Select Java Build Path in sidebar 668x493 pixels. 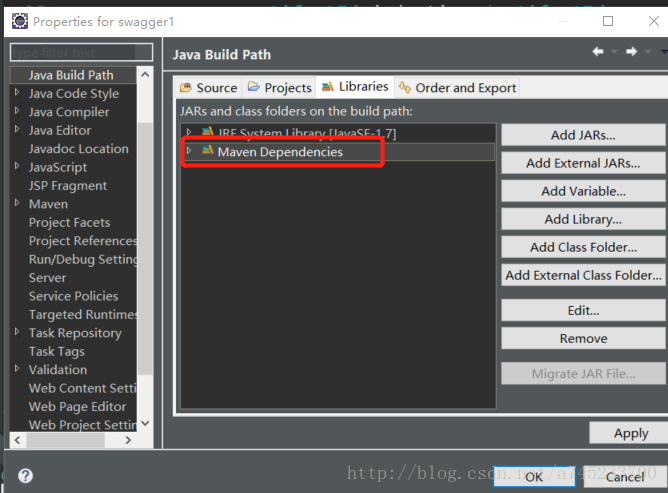(x=73, y=75)
